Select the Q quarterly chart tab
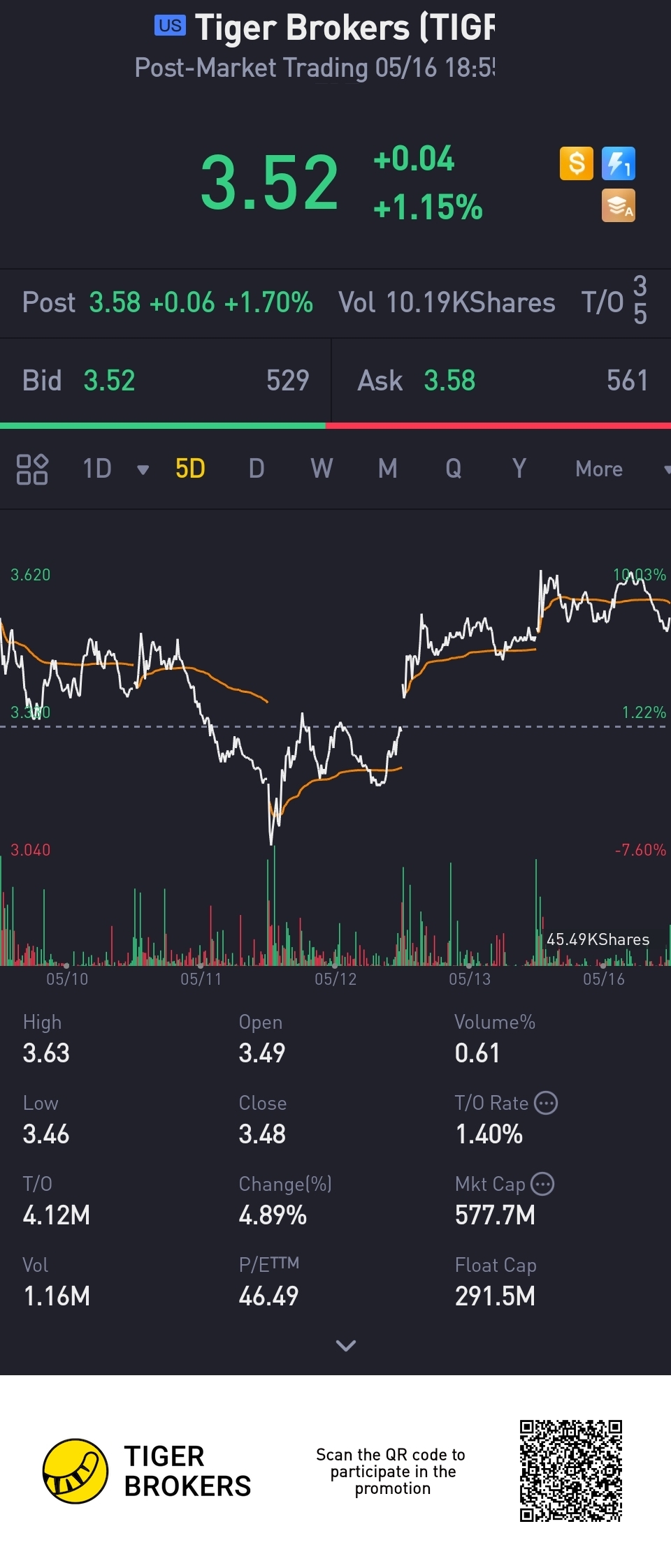The width and height of the screenshot is (671, 1568). coord(453,469)
